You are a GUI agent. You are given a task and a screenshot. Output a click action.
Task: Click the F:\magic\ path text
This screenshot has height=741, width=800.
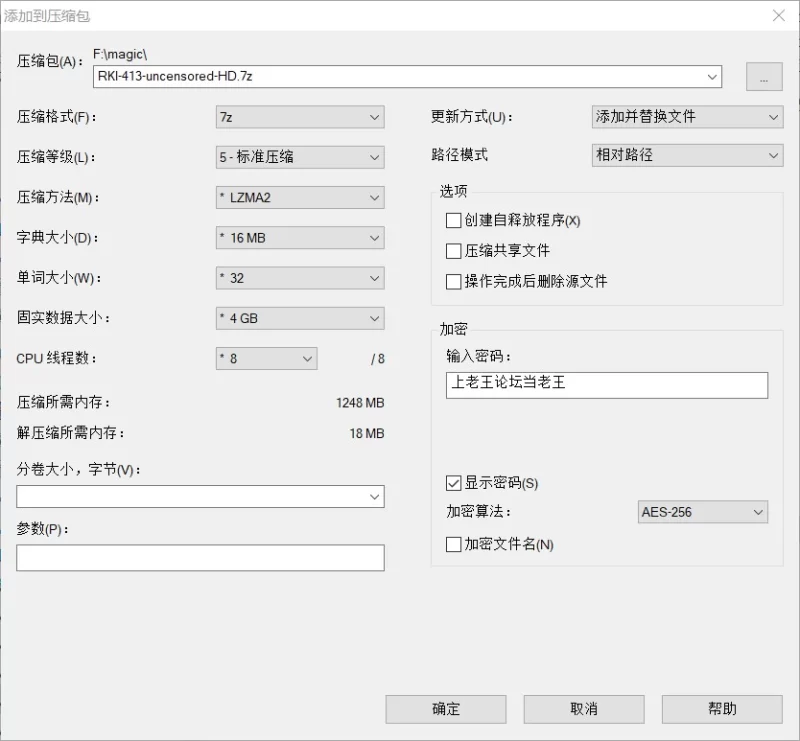[120, 54]
